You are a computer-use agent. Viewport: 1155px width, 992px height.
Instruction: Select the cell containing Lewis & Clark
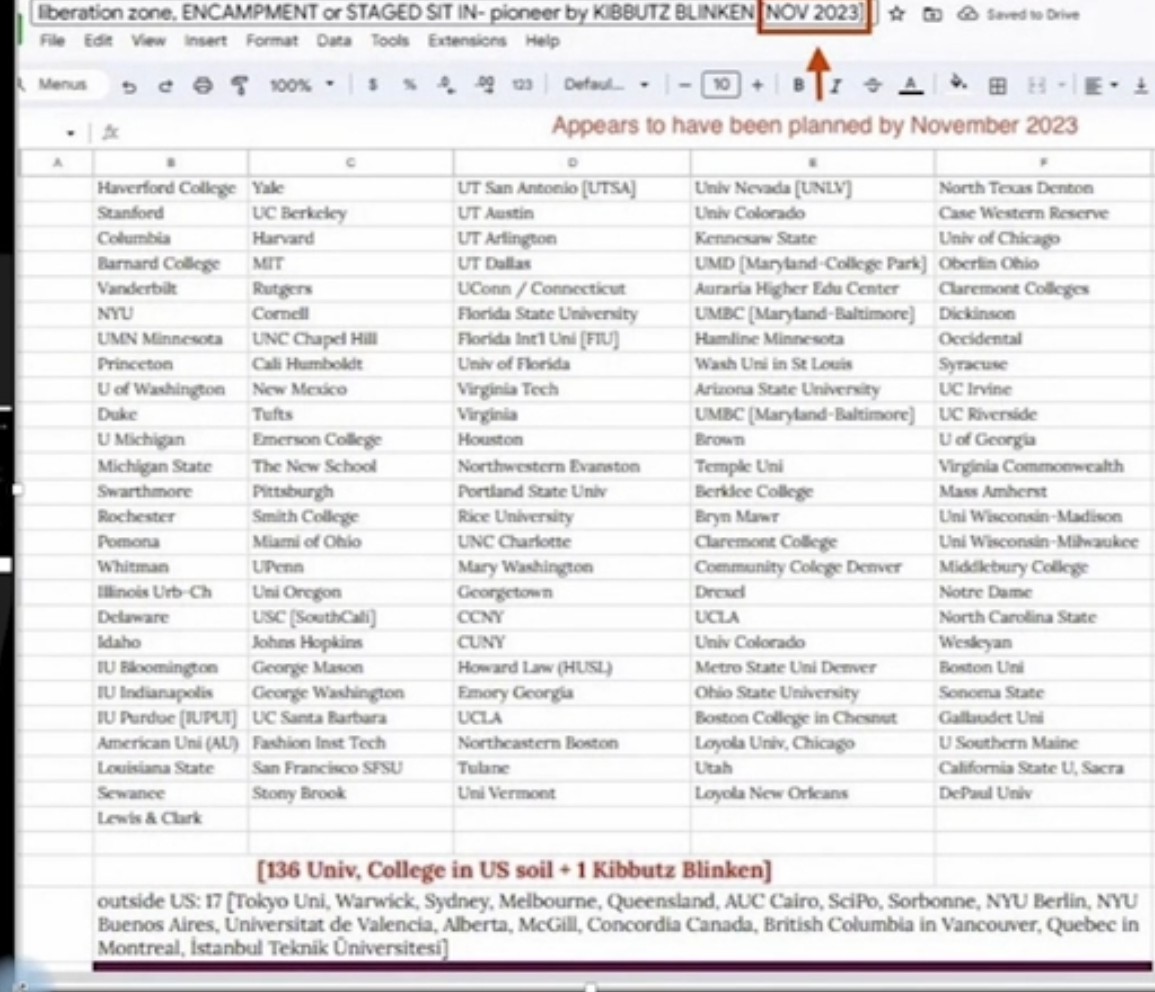[x=171, y=817]
